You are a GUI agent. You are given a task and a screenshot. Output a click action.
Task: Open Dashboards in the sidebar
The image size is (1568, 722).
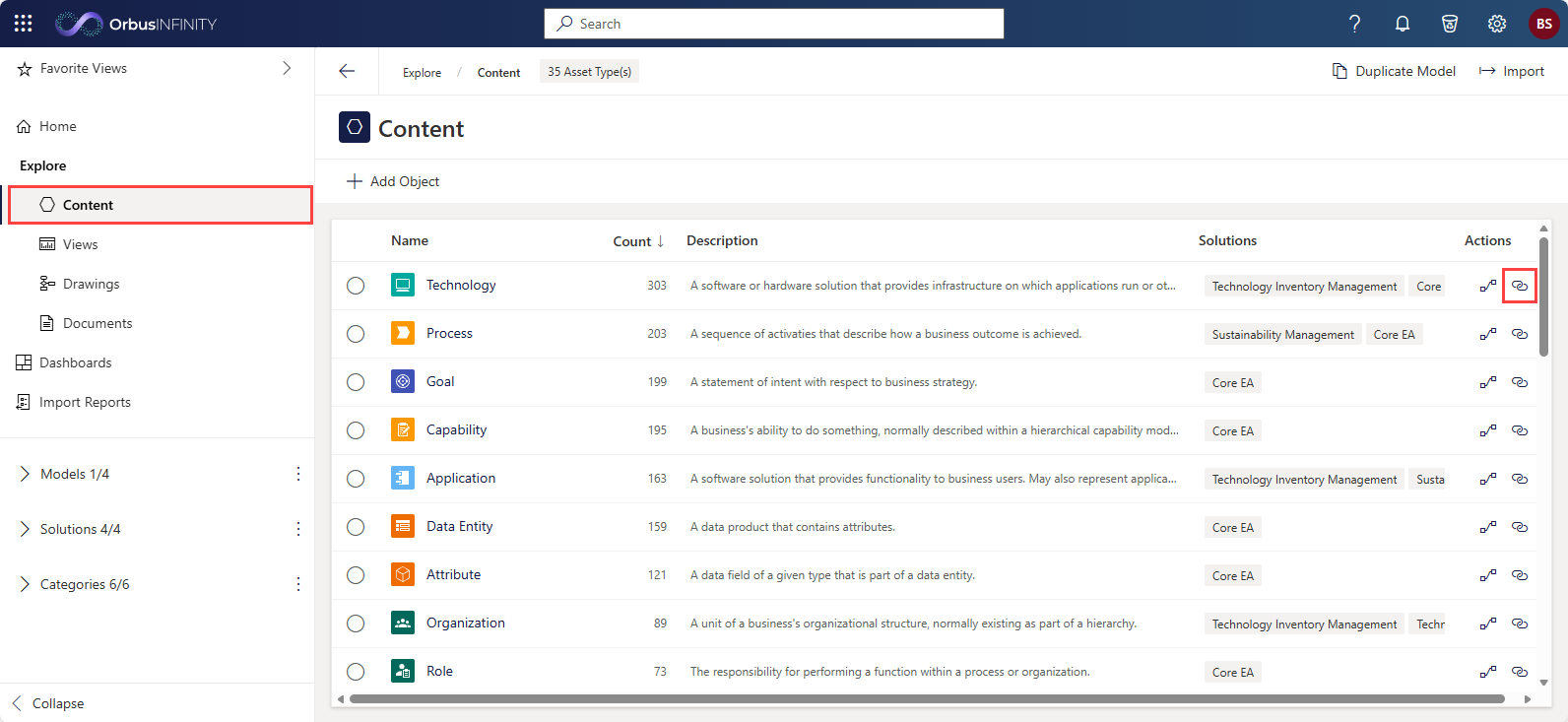pos(64,362)
